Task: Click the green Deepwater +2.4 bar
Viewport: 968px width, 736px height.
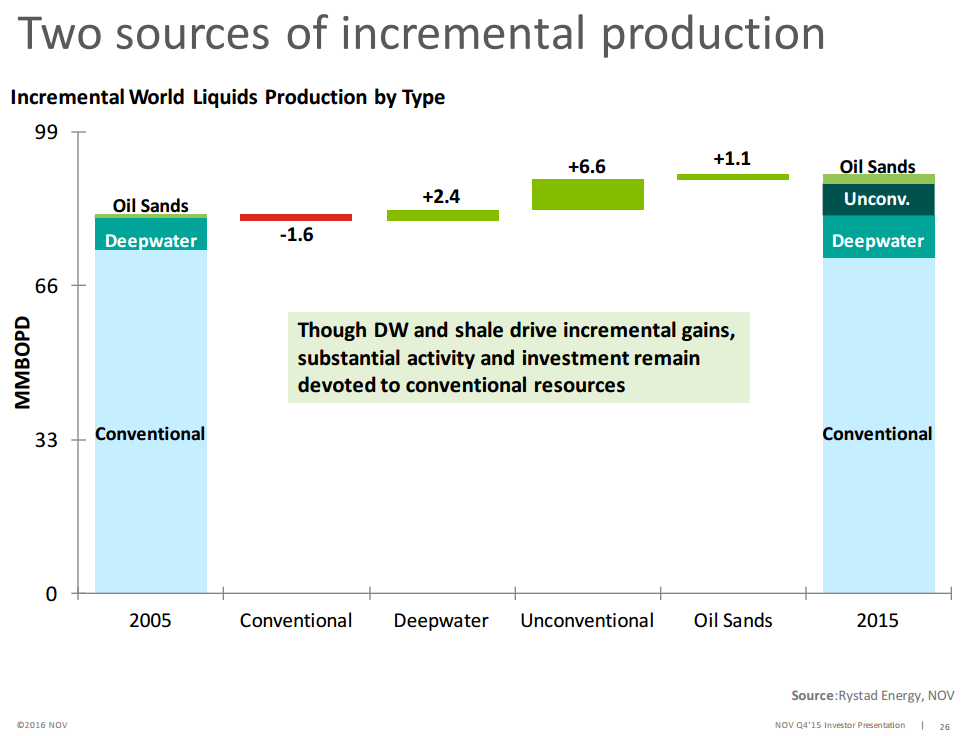Action: pos(442,215)
